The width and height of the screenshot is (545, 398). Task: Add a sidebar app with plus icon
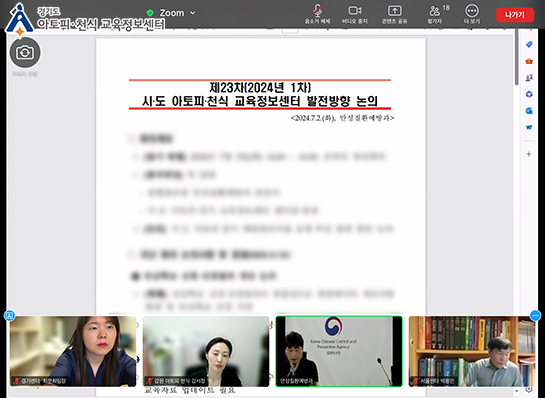[x=529, y=154]
